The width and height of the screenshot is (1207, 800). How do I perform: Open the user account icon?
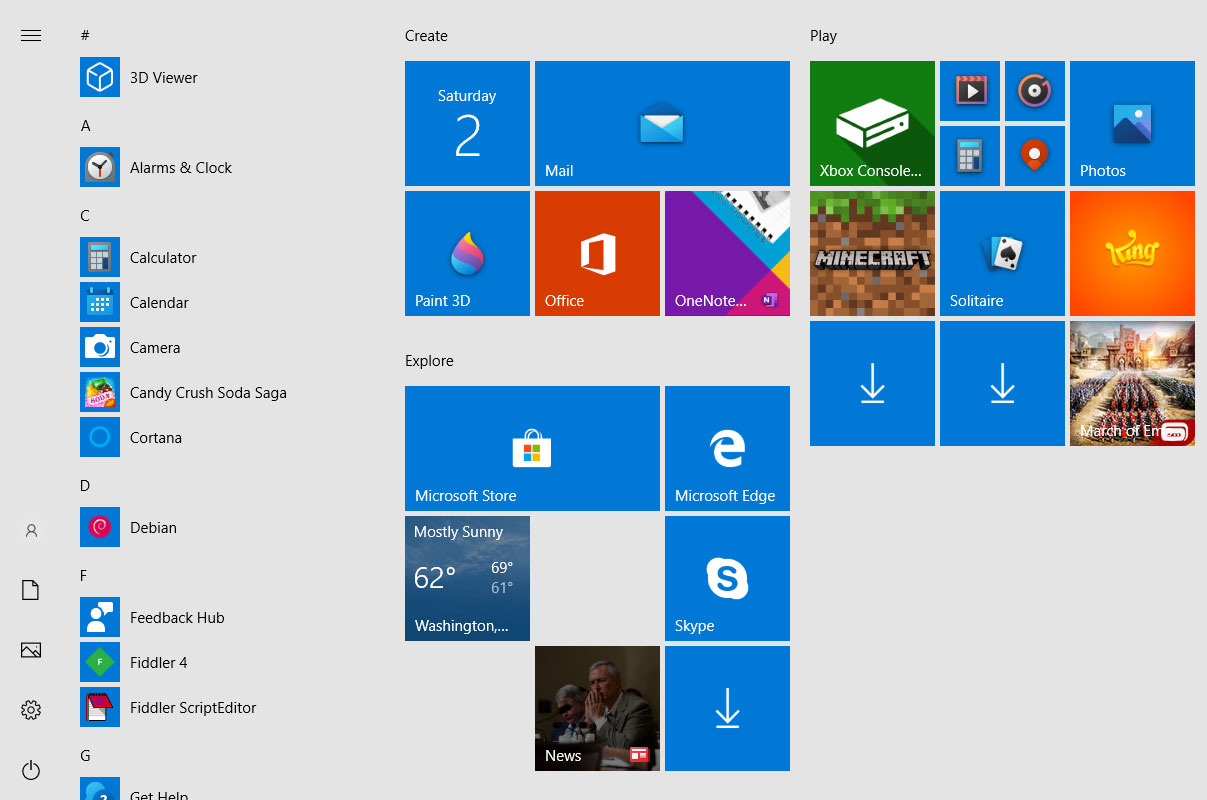point(31,531)
